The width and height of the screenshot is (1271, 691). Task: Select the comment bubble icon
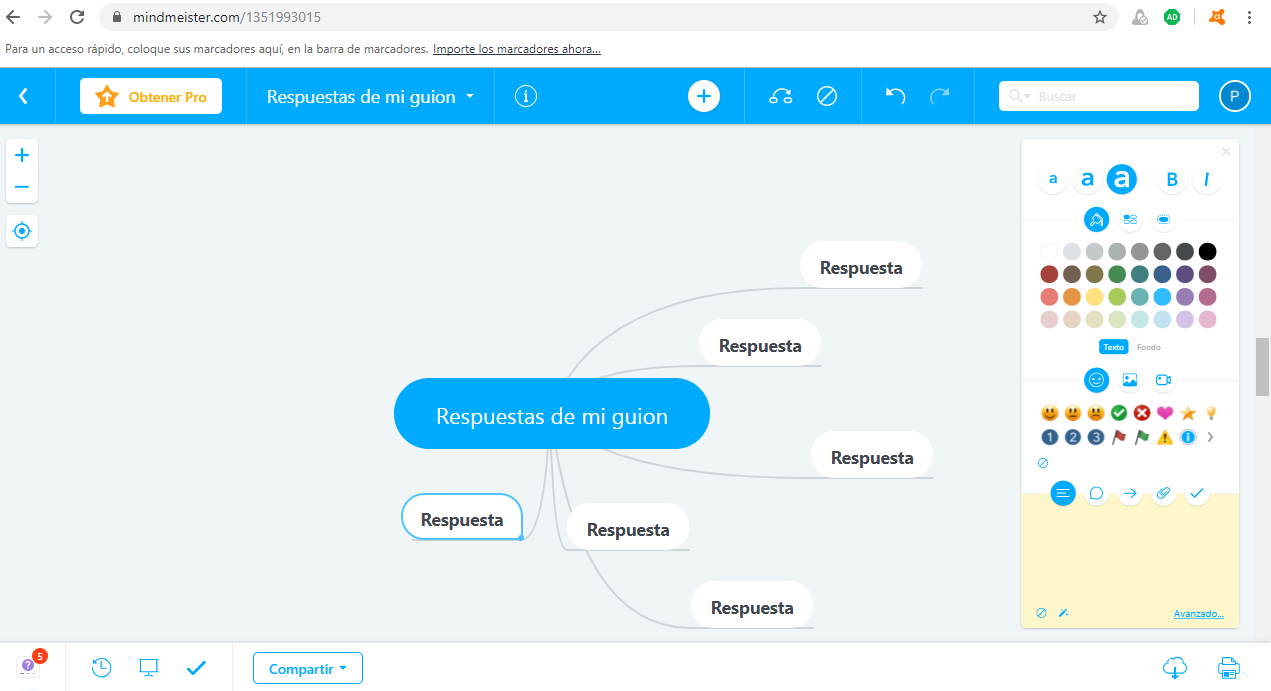coord(1097,493)
